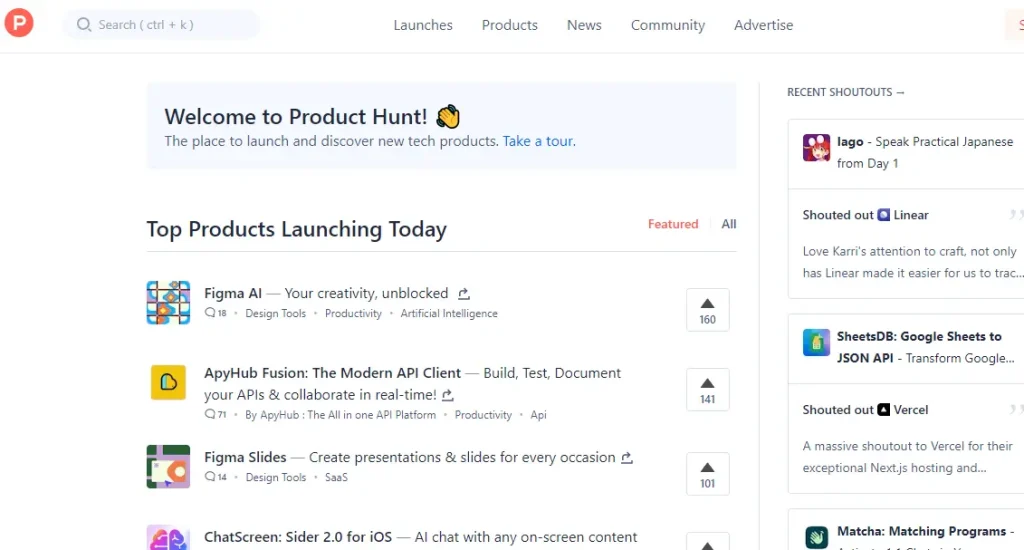Upvote Figma AI with 160 votes
This screenshot has width=1024, height=550.
click(x=707, y=309)
